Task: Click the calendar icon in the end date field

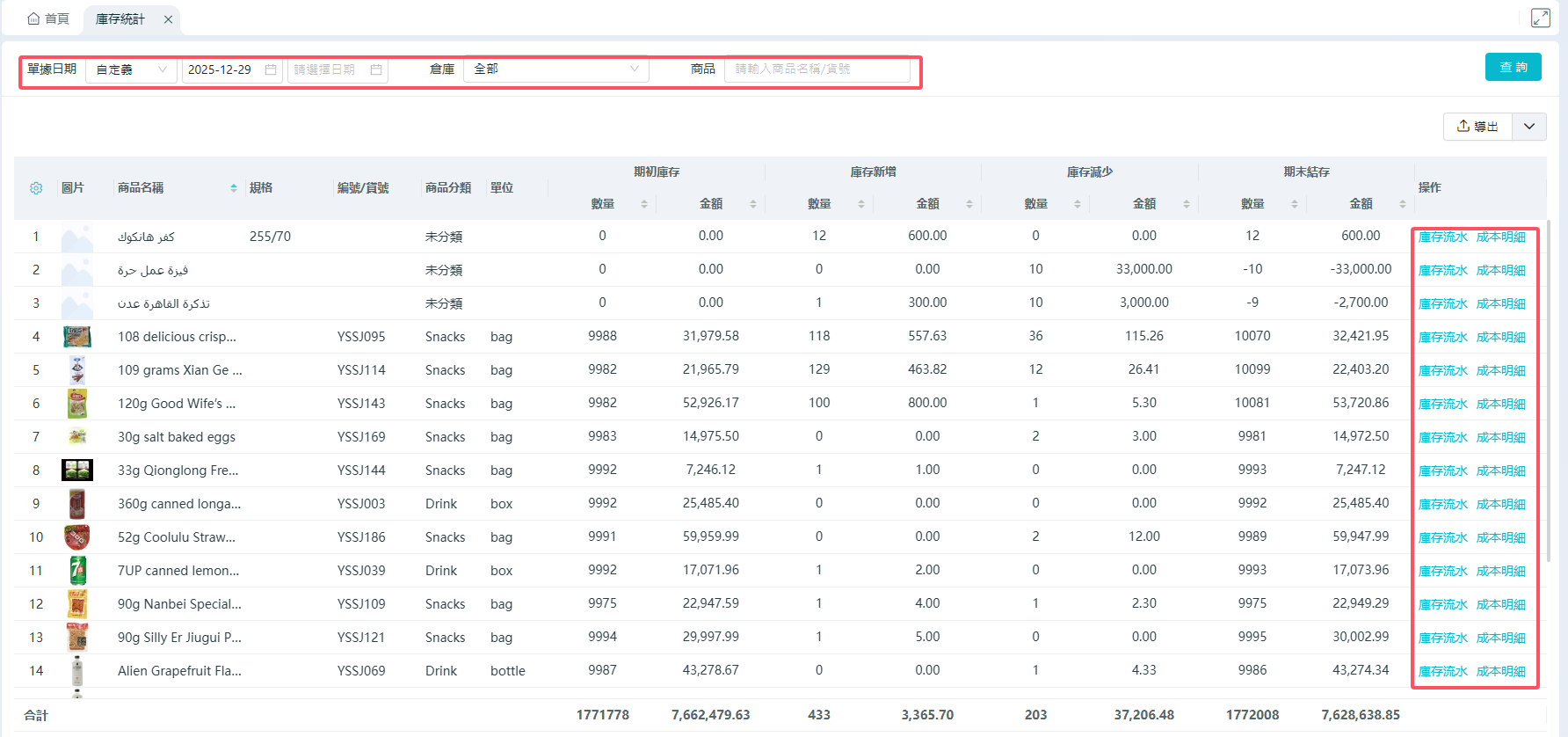Action: point(376,69)
